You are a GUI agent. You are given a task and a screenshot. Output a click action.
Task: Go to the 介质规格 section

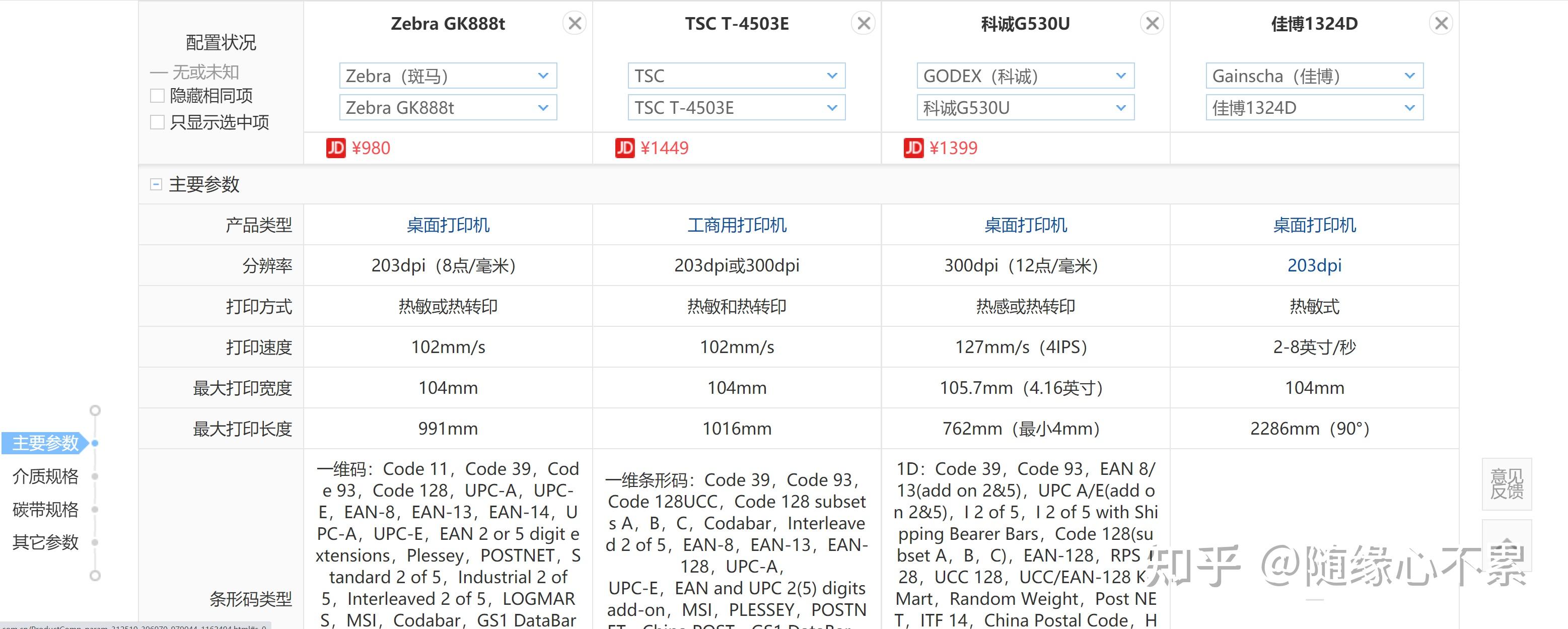(x=44, y=477)
